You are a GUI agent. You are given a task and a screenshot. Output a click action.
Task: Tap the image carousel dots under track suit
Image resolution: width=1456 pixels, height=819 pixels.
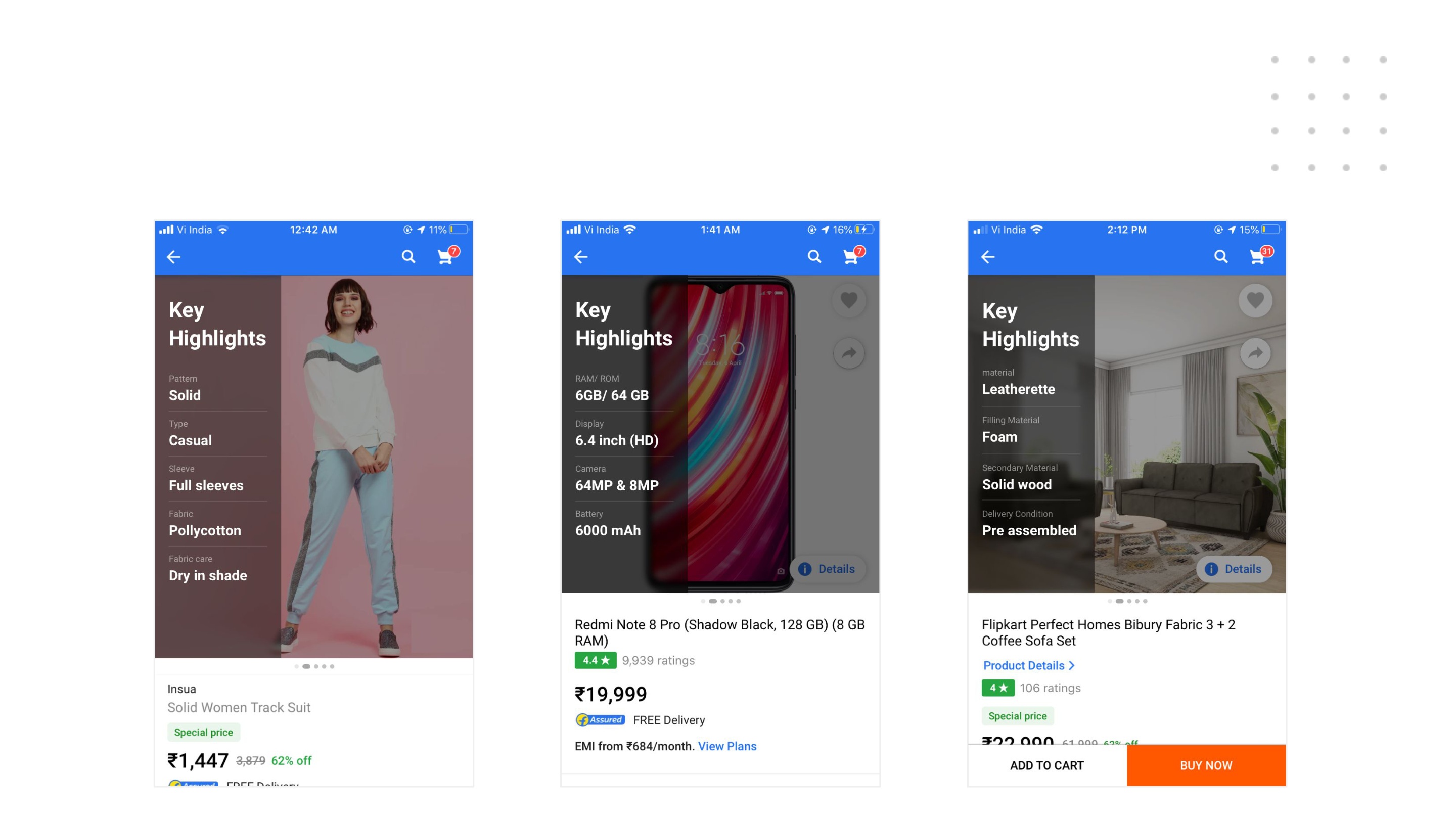click(314, 666)
